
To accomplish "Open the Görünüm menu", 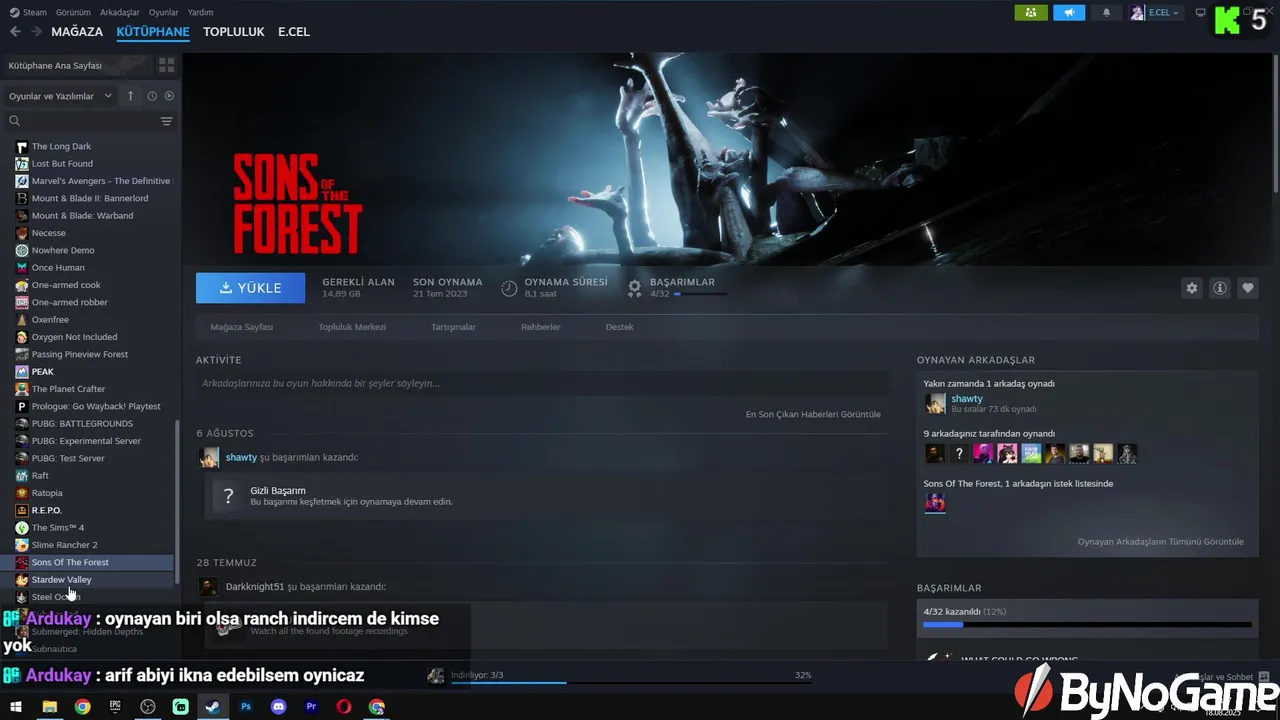I will tap(73, 12).
